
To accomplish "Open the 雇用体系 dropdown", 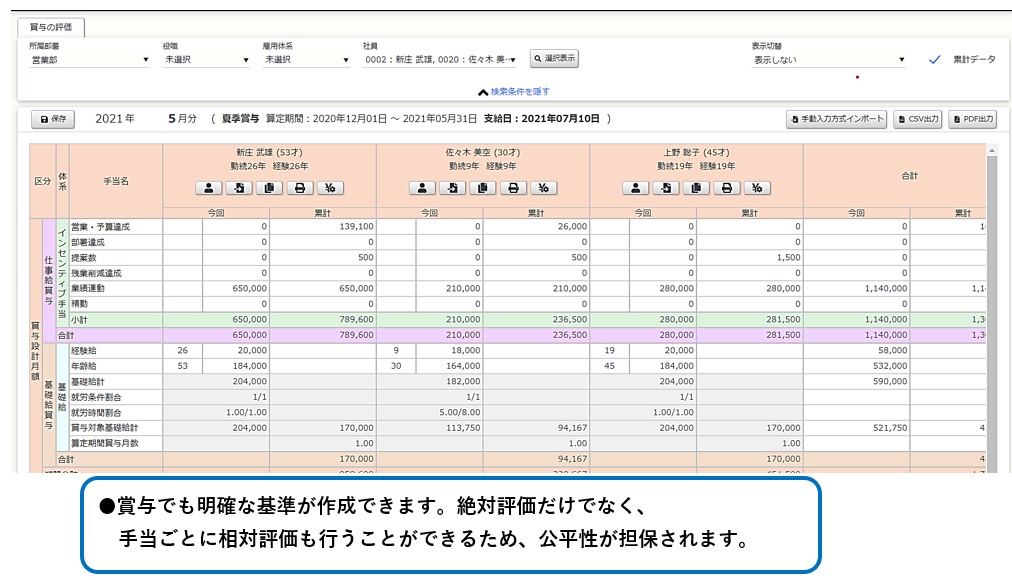I will [305, 60].
